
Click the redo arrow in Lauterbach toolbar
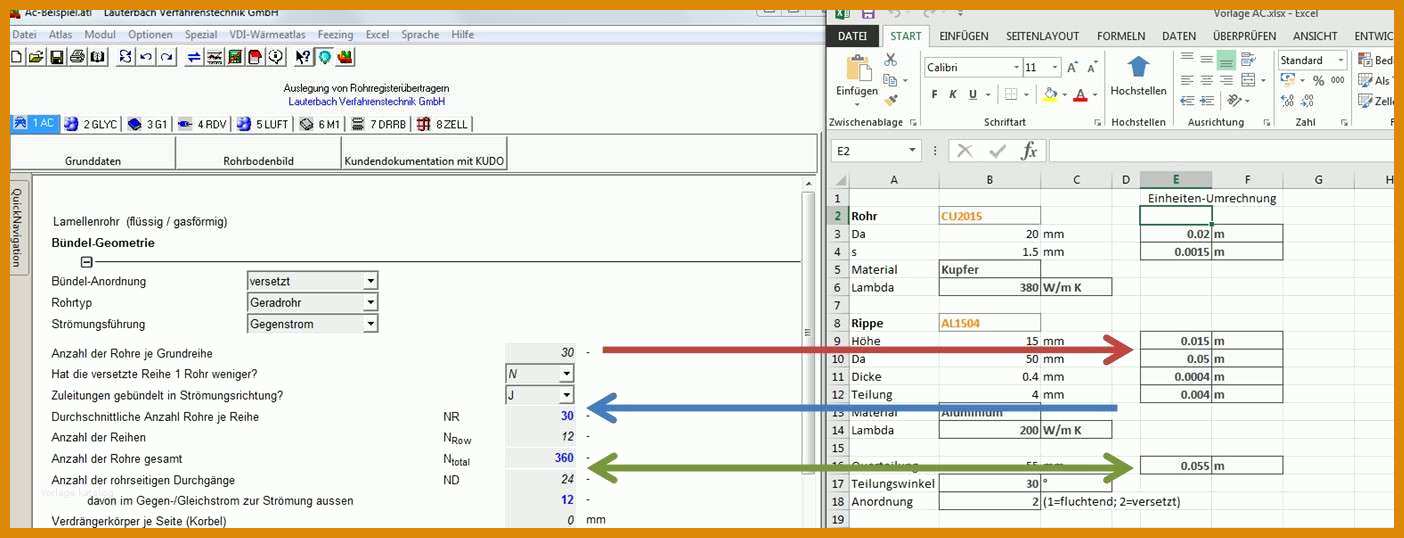click(x=166, y=57)
